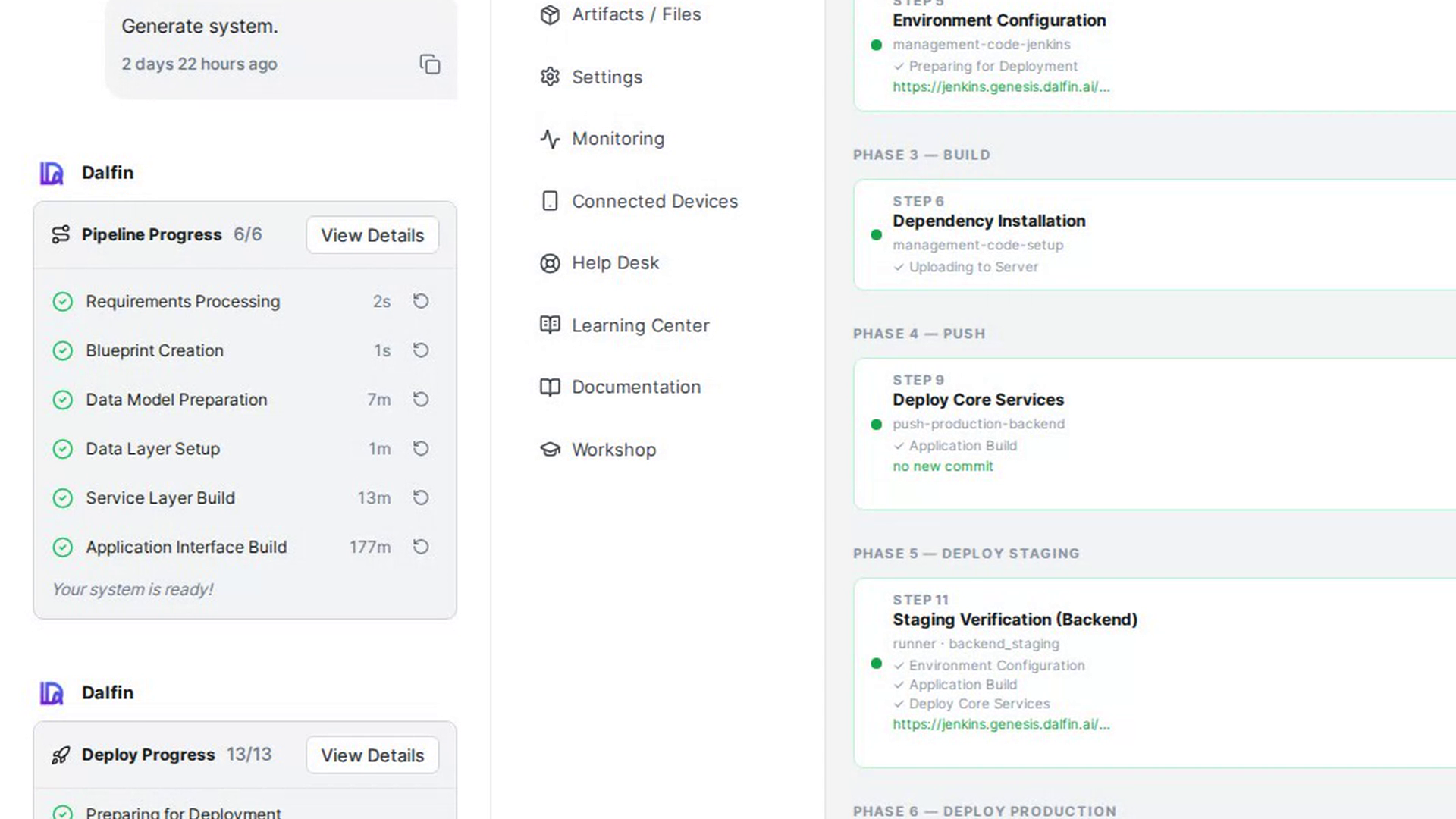Click the Help Desk lifebuoy icon

550,263
